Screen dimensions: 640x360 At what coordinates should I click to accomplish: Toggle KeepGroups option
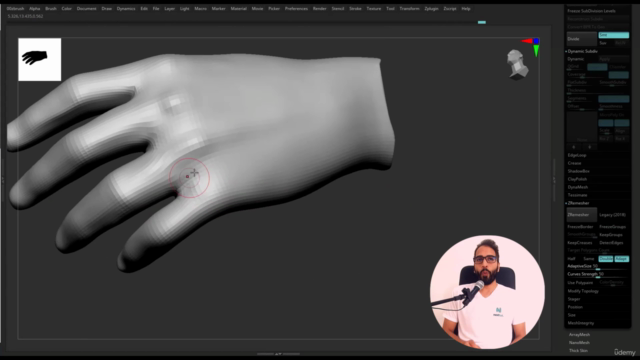[611, 235]
